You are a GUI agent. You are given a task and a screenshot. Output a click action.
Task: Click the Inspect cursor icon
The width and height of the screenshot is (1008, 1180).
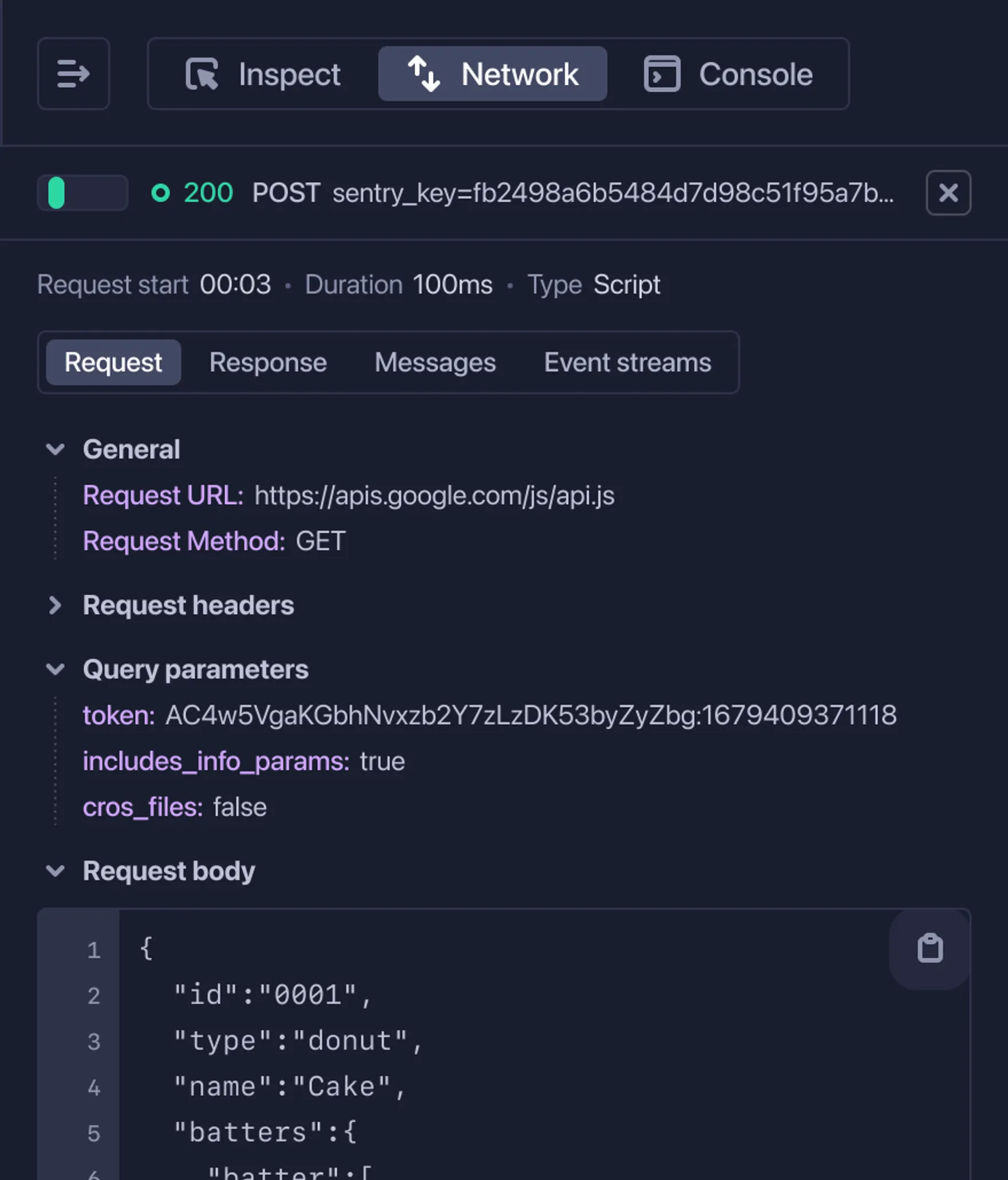(x=202, y=74)
